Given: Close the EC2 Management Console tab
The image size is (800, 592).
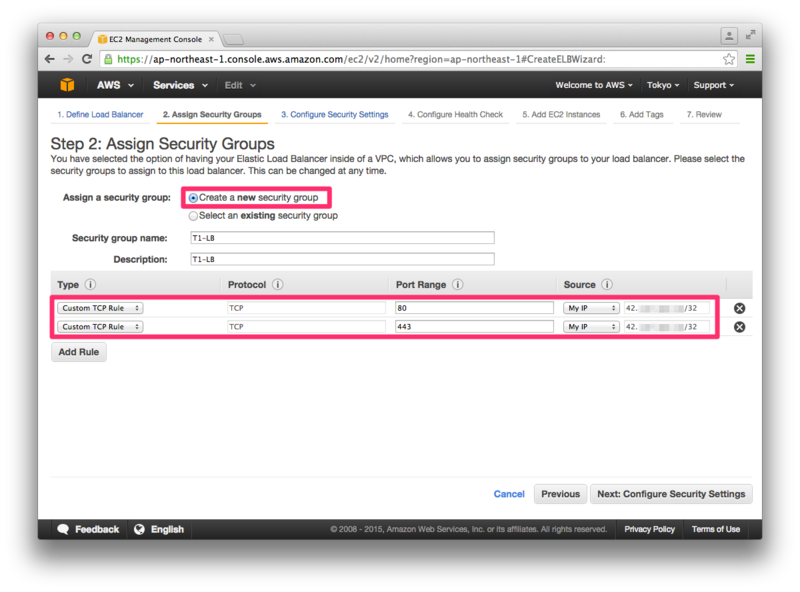Looking at the screenshot, I should tap(211, 39).
